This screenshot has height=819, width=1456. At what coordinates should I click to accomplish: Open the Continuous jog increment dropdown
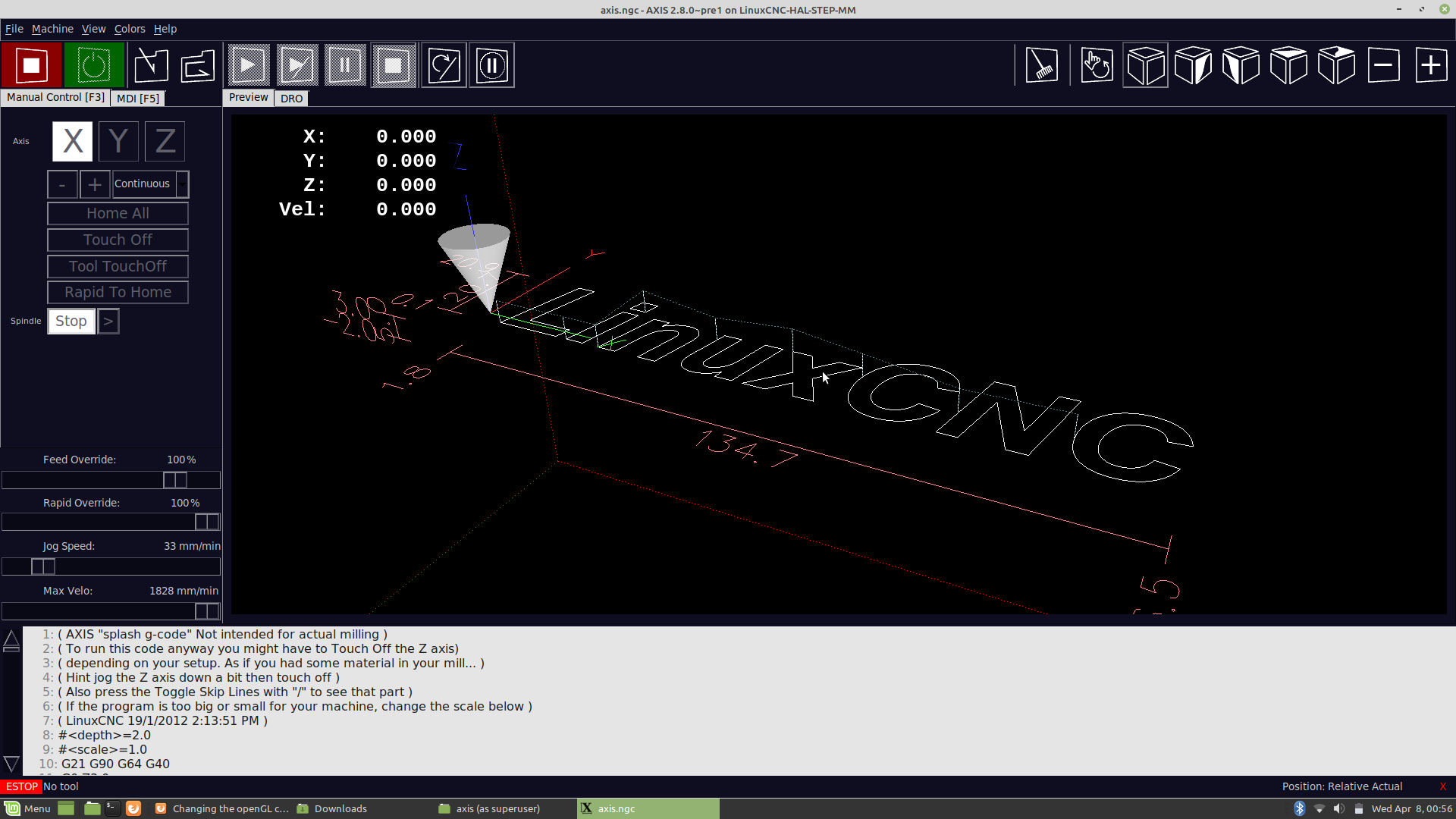click(x=150, y=184)
